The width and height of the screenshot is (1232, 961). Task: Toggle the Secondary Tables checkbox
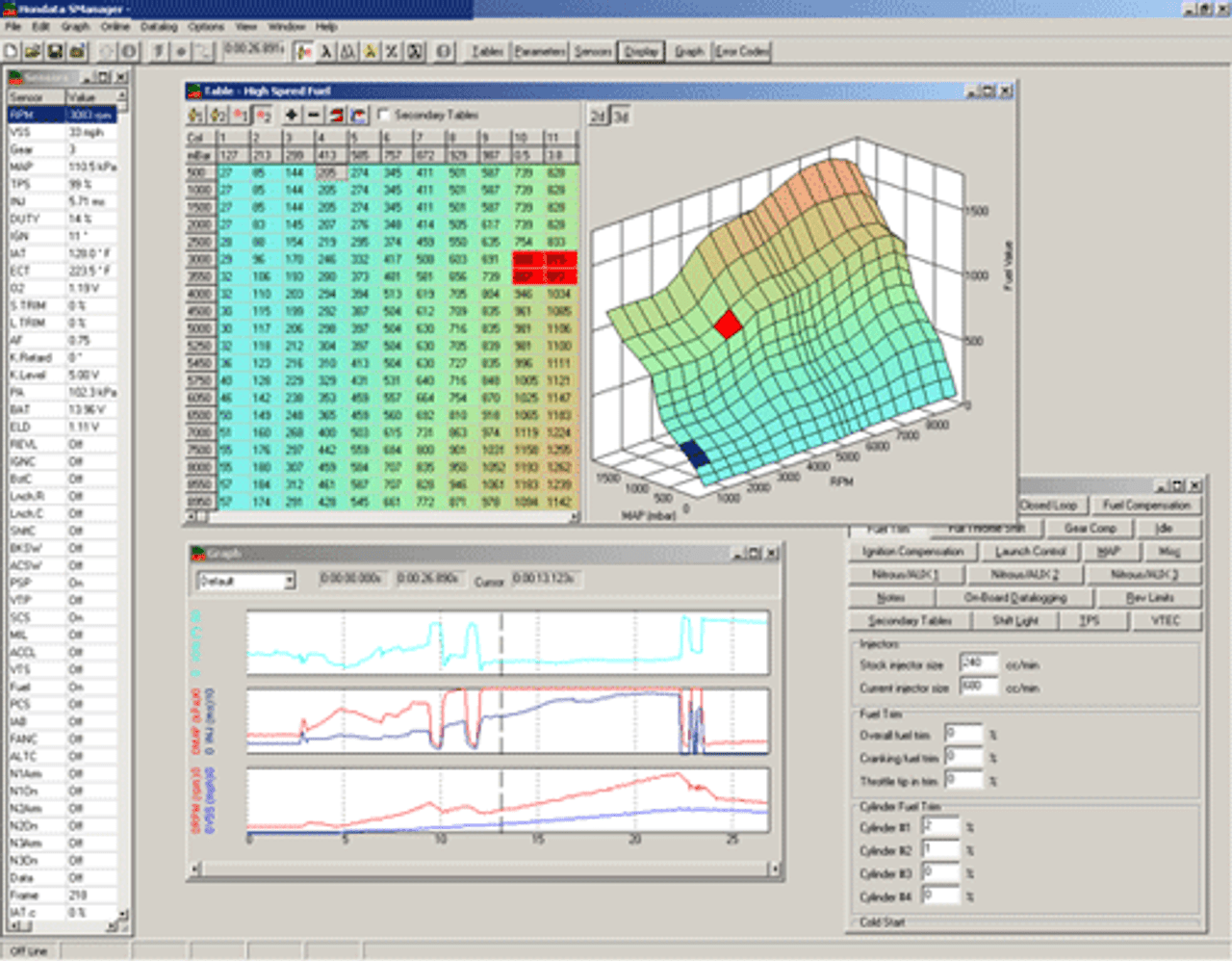pos(384,115)
